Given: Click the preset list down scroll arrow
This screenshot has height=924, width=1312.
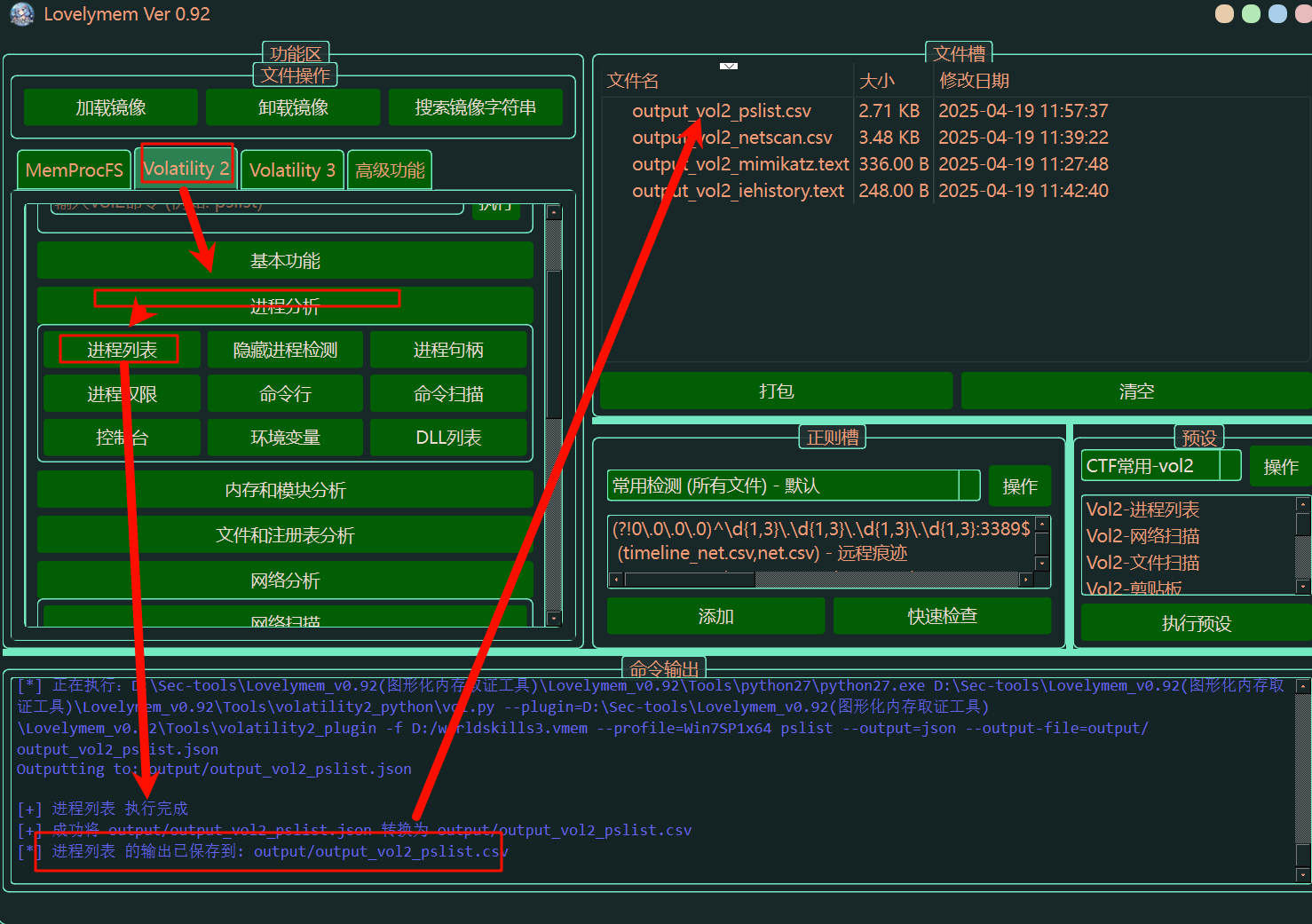Looking at the screenshot, I should tap(1303, 586).
